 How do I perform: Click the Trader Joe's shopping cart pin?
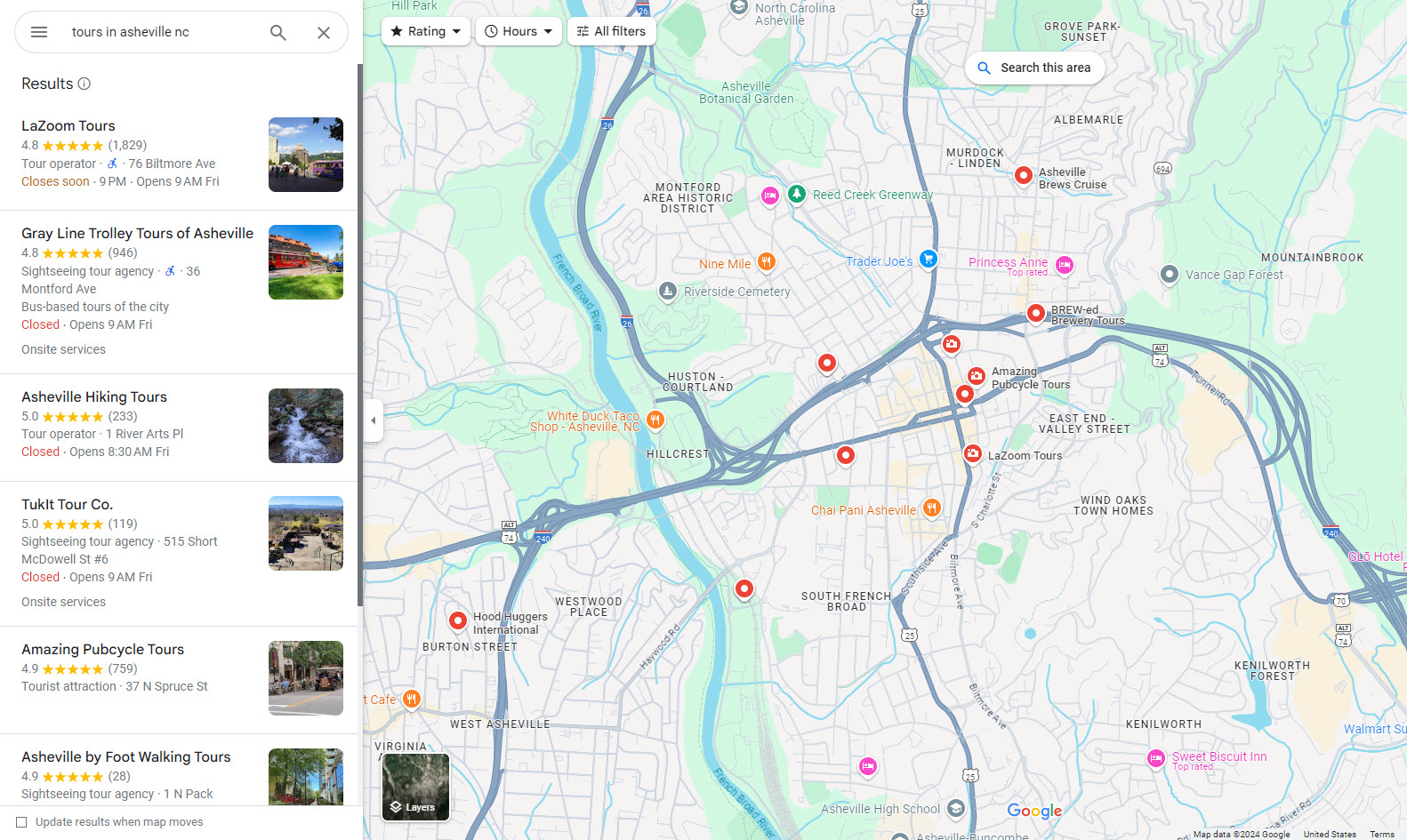pyautogui.click(x=929, y=260)
